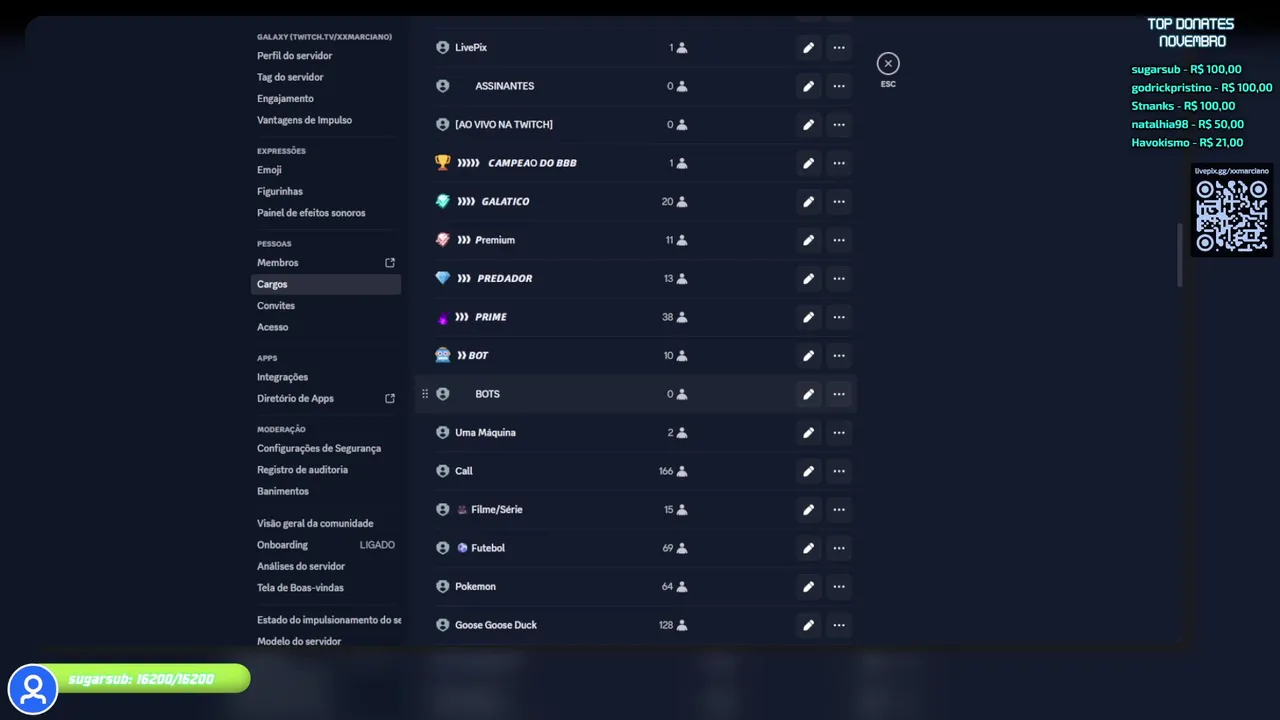
Task: Click the external link icon beside Membros
Action: coord(390,263)
